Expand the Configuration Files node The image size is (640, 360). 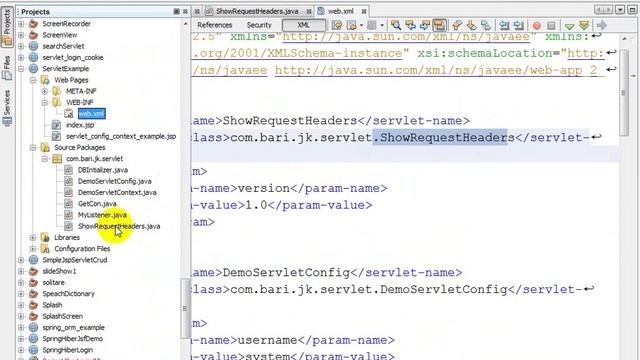pos(33,249)
